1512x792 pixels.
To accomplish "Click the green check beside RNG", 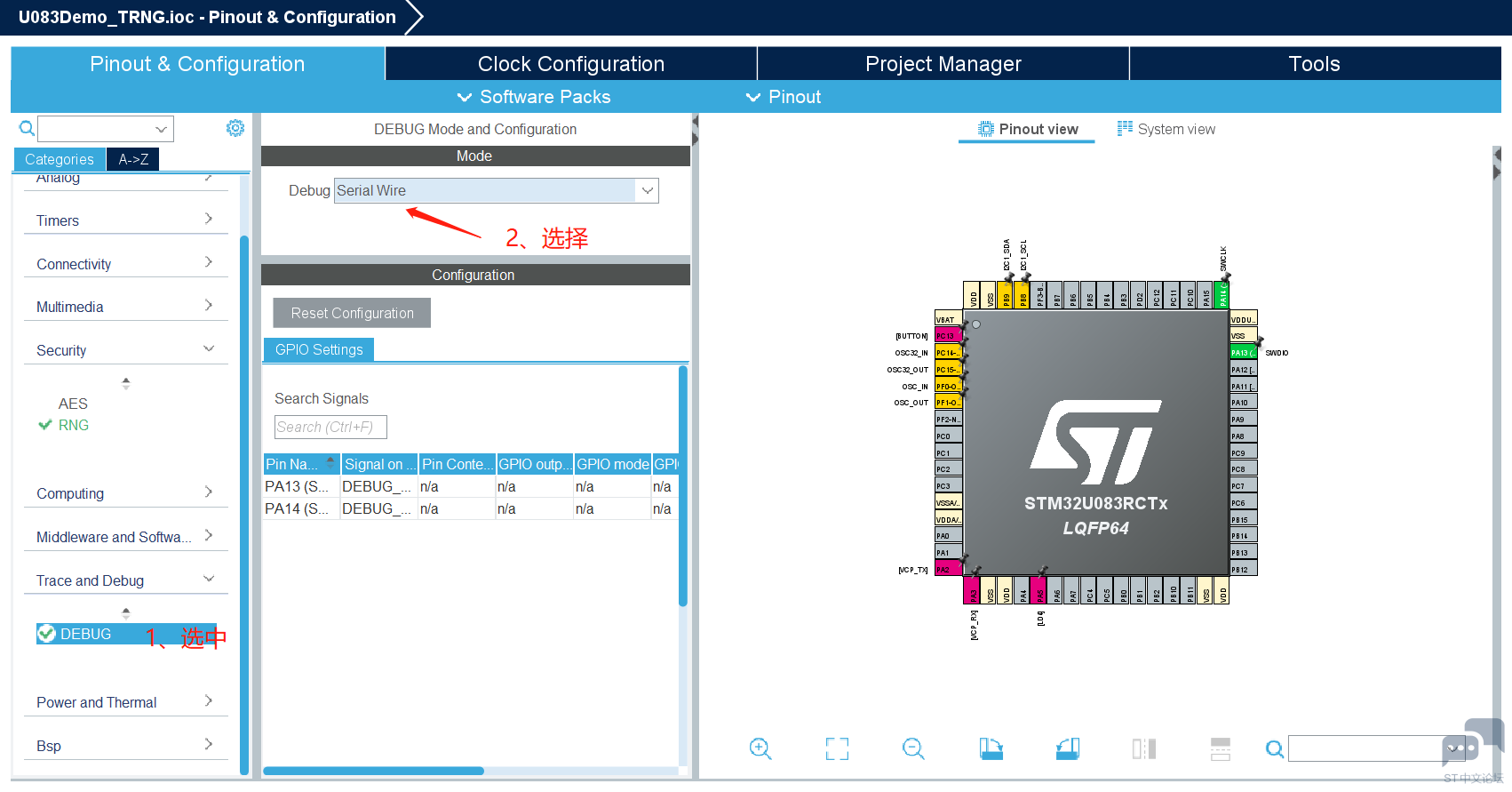I will click(x=45, y=425).
